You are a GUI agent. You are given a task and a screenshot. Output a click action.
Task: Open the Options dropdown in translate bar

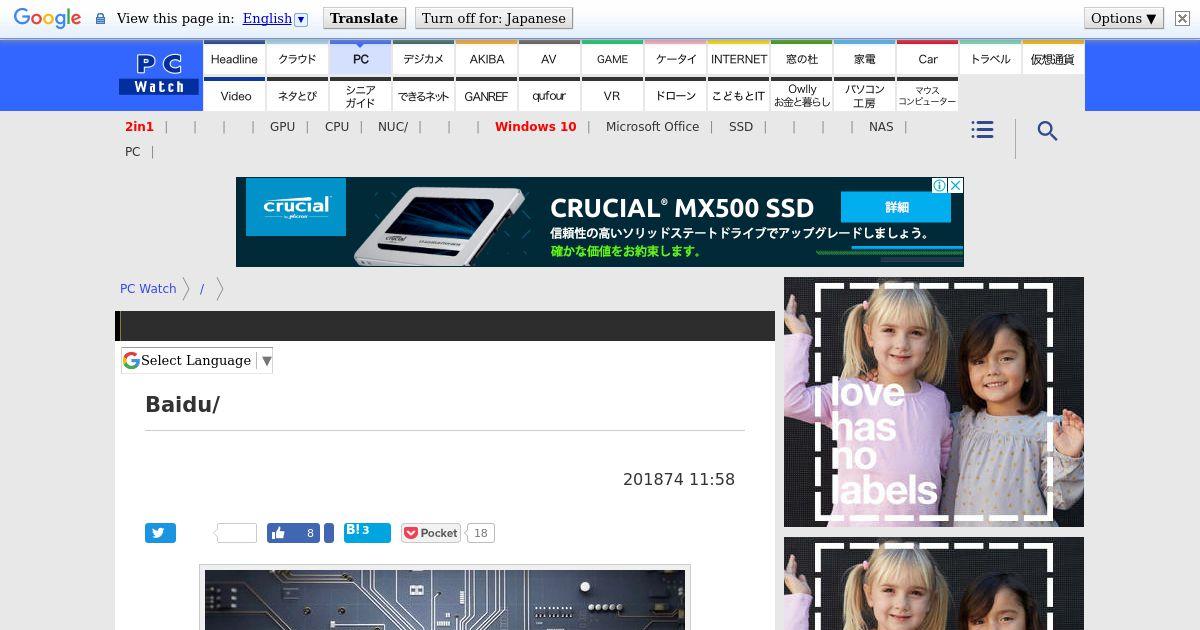[1124, 18]
